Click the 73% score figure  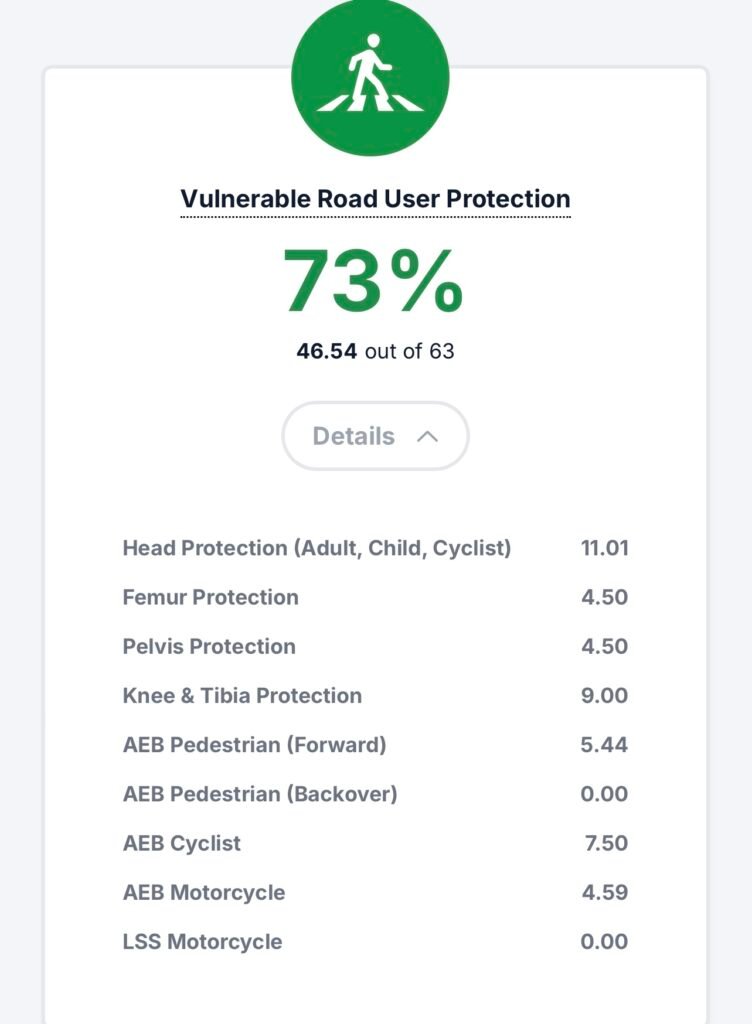click(373, 281)
